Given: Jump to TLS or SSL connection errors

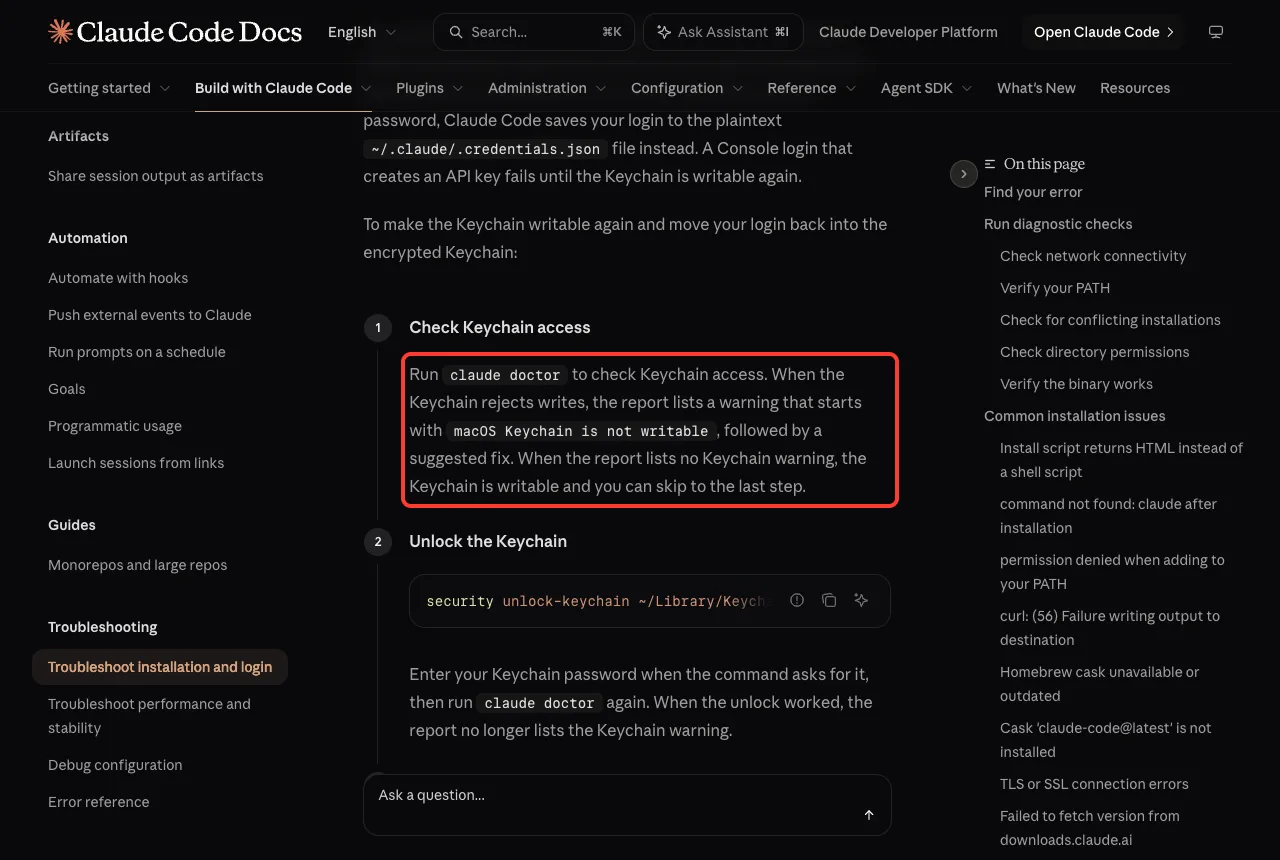Looking at the screenshot, I should [1094, 784].
